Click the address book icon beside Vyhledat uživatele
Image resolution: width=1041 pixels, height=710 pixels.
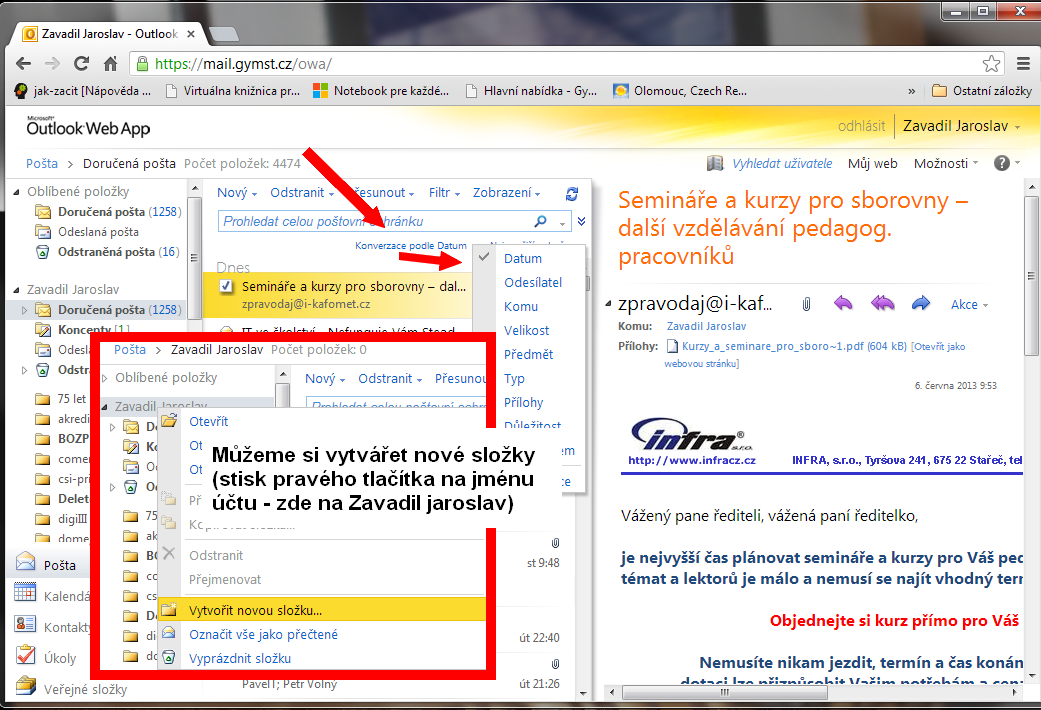point(714,163)
